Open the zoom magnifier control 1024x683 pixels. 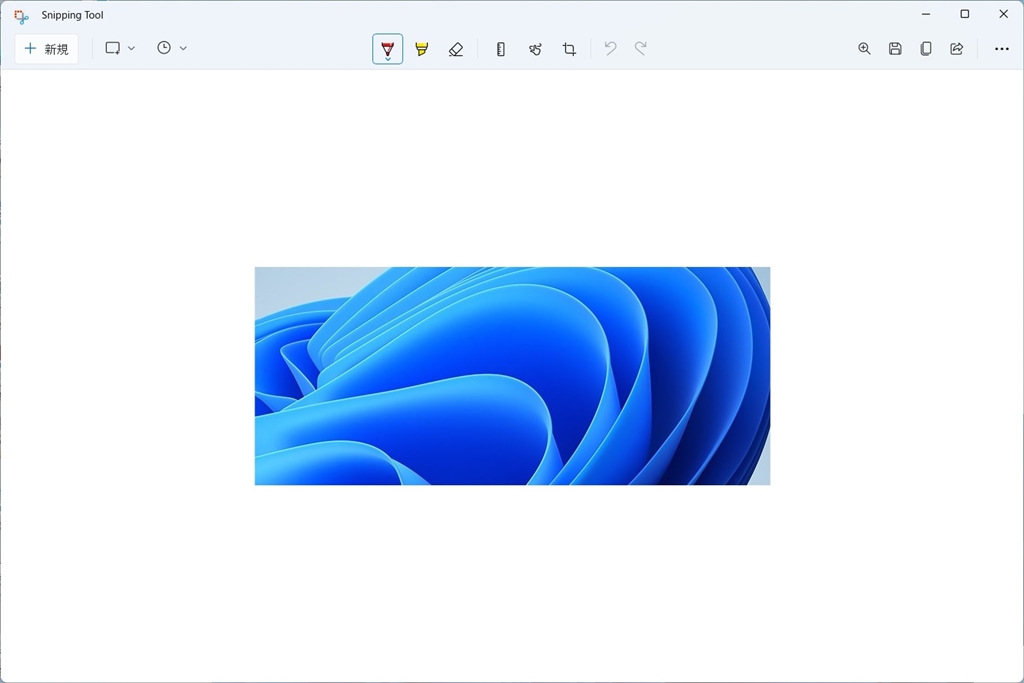(x=865, y=48)
